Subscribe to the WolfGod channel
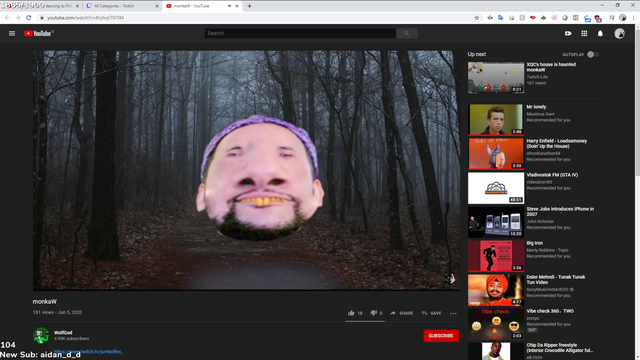This screenshot has width=640, height=360. [441, 336]
